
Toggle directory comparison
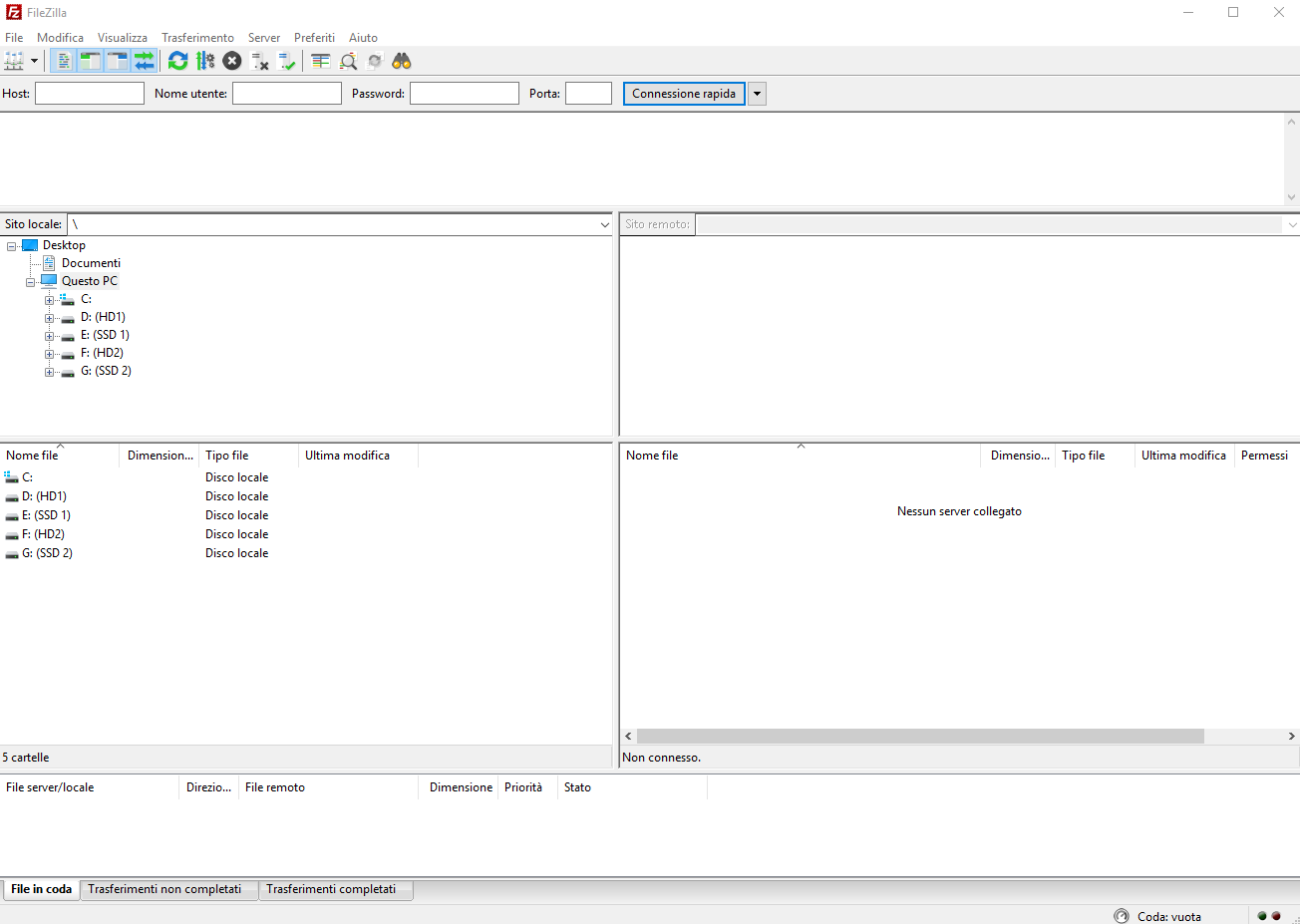[x=348, y=61]
